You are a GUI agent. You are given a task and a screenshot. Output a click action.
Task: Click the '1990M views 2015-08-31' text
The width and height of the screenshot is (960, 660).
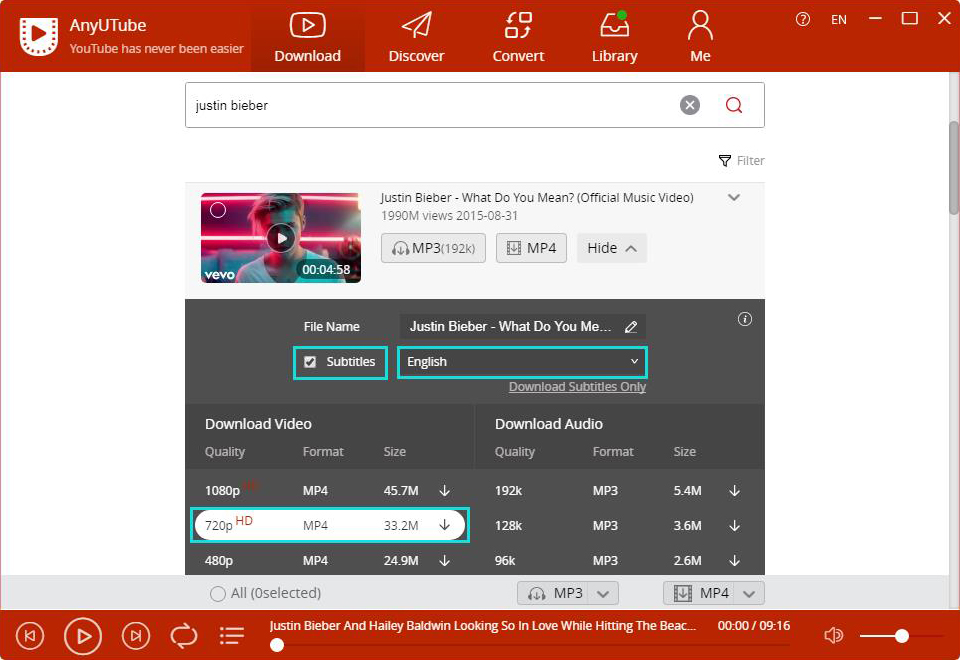pos(449,216)
